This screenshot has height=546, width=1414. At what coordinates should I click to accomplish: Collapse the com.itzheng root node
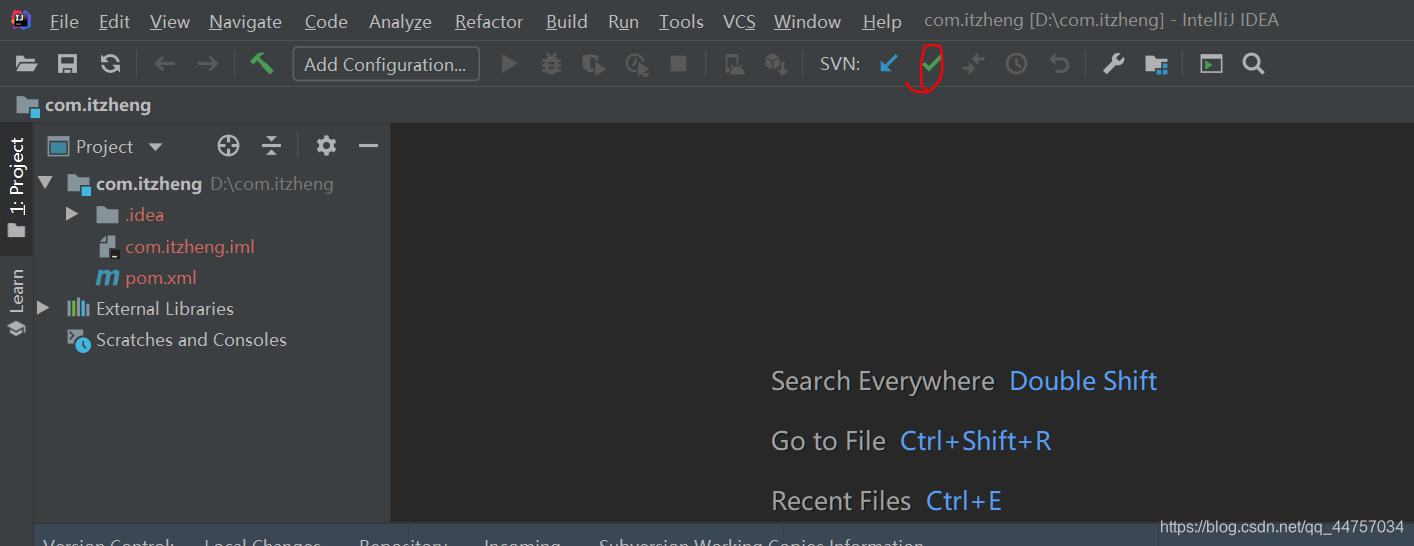(44, 183)
